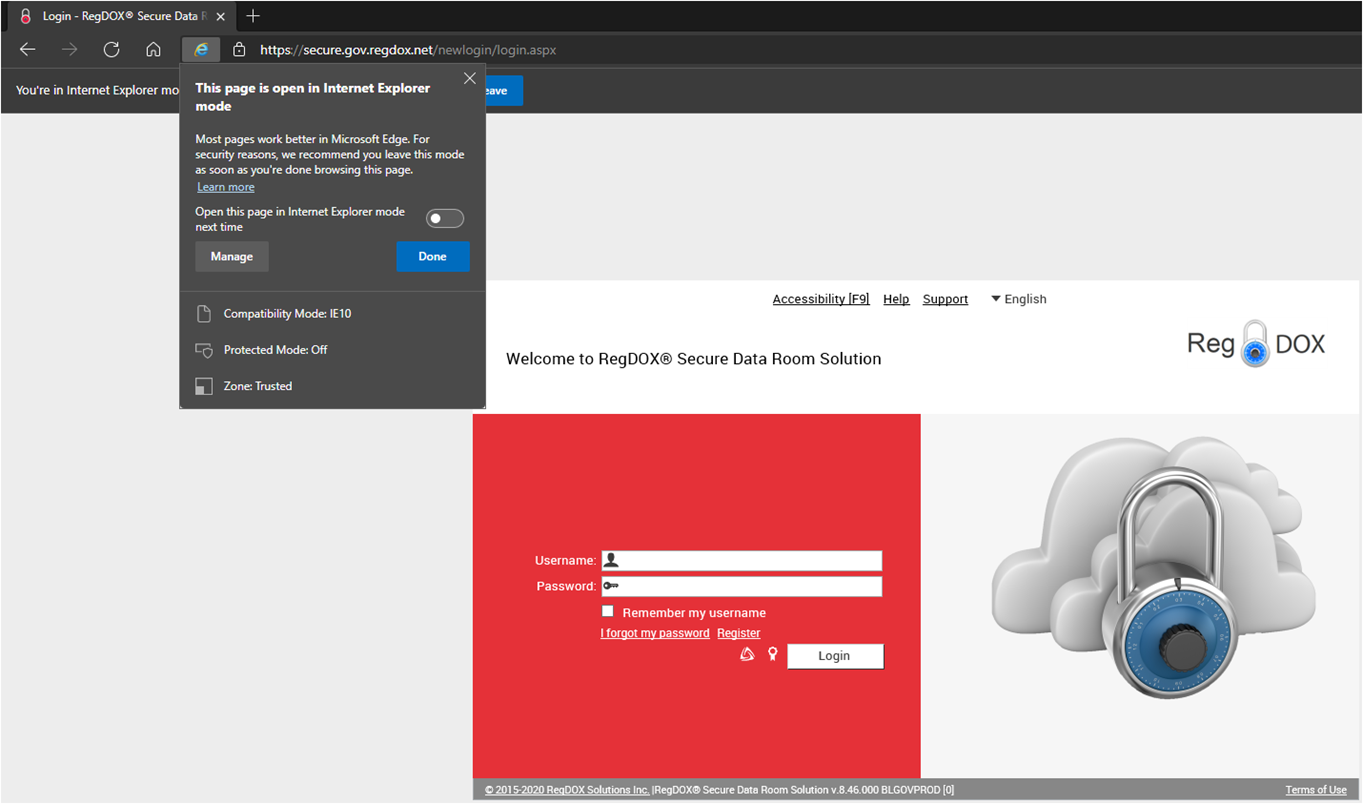Screen dimensions: 1363x804
Task: Click I forgot my password link
Action: click(655, 633)
